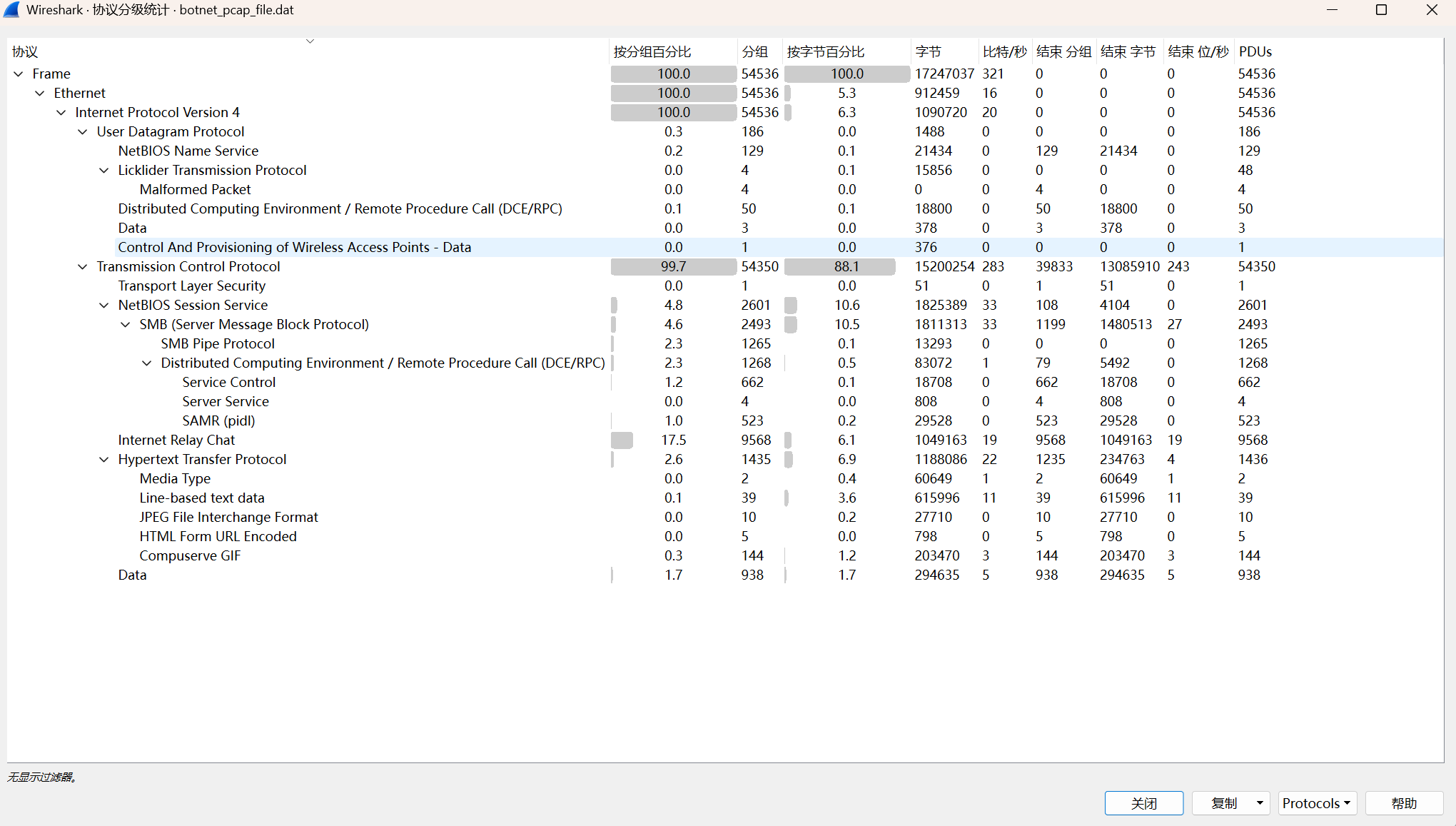The image size is (1456, 826).
Task: Open the 复制 button dropdown arrow
Action: point(1260,803)
